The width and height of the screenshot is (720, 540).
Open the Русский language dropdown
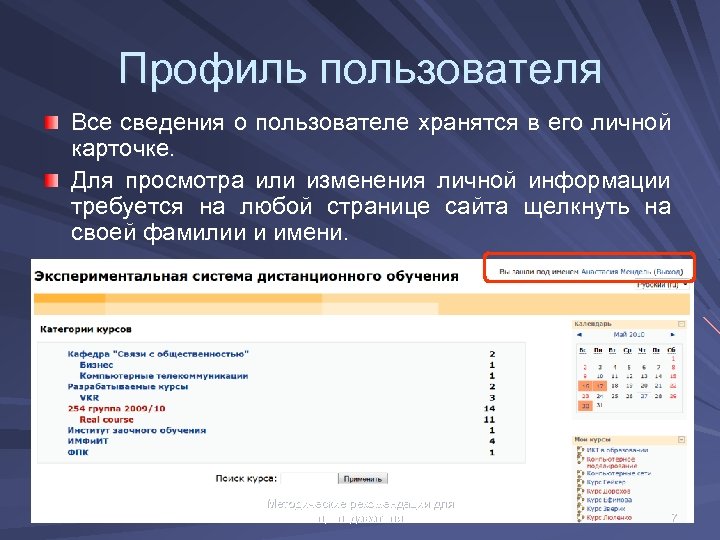point(662,285)
